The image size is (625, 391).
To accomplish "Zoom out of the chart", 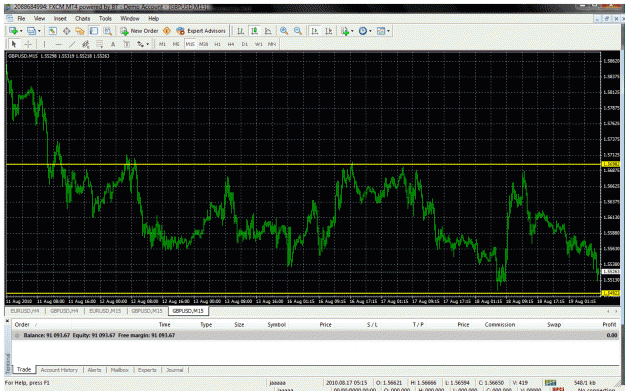I will pyautogui.click(x=298, y=31).
